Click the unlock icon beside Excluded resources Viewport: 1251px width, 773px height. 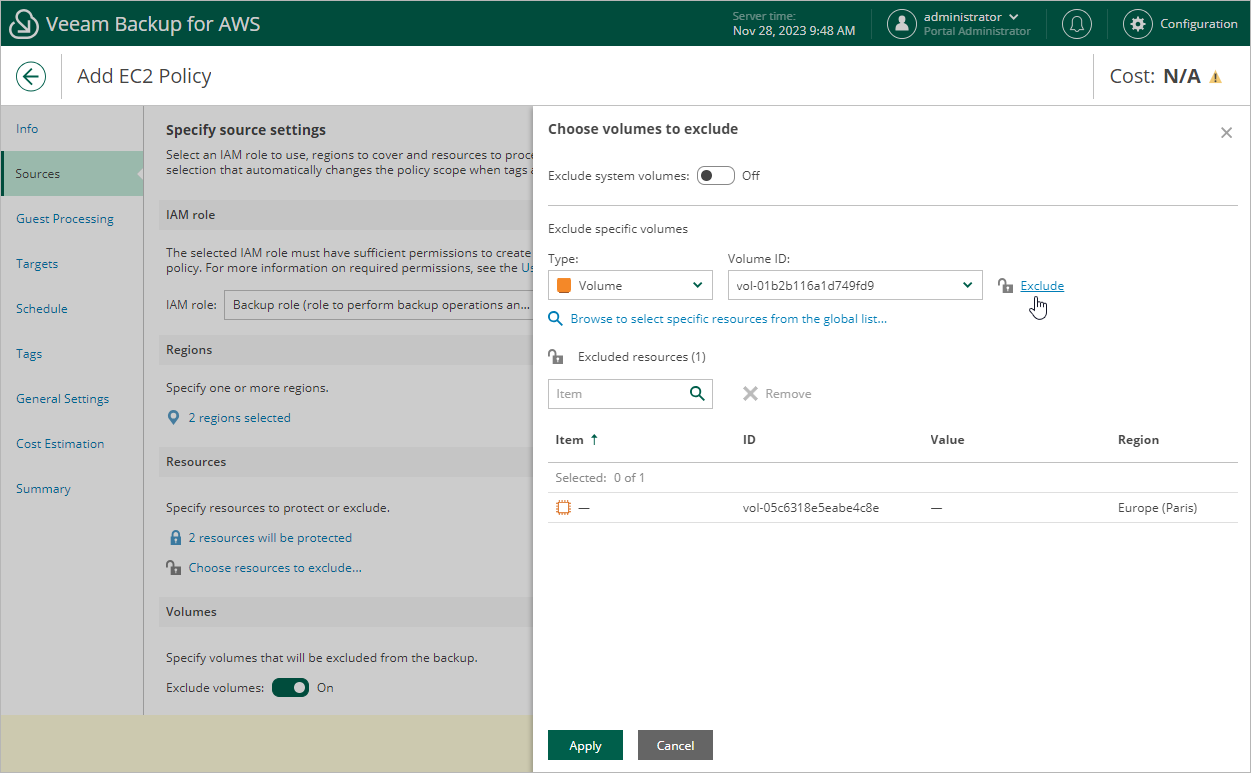(556, 357)
